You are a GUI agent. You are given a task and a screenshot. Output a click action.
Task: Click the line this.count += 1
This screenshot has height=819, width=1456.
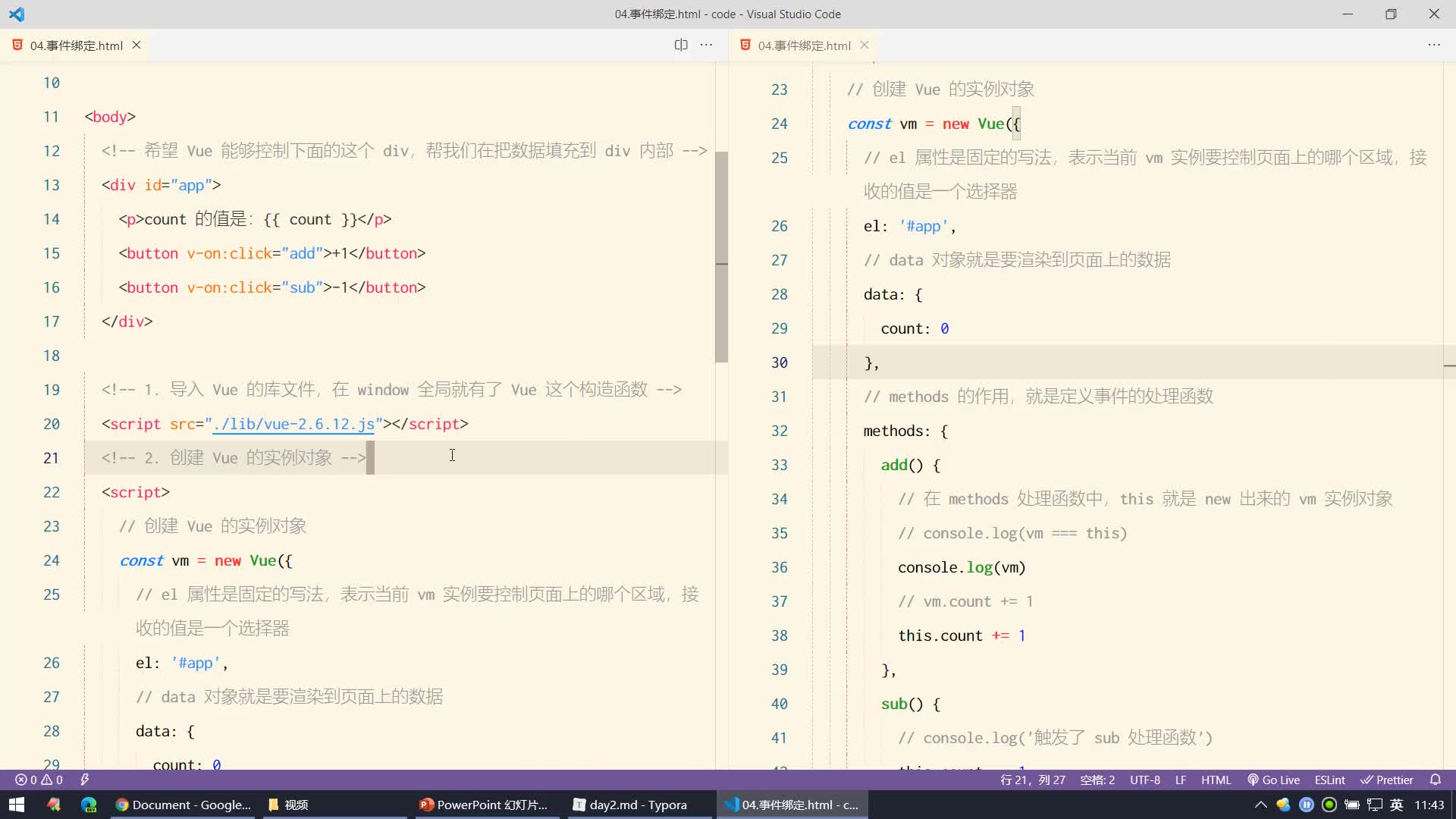tap(962, 635)
